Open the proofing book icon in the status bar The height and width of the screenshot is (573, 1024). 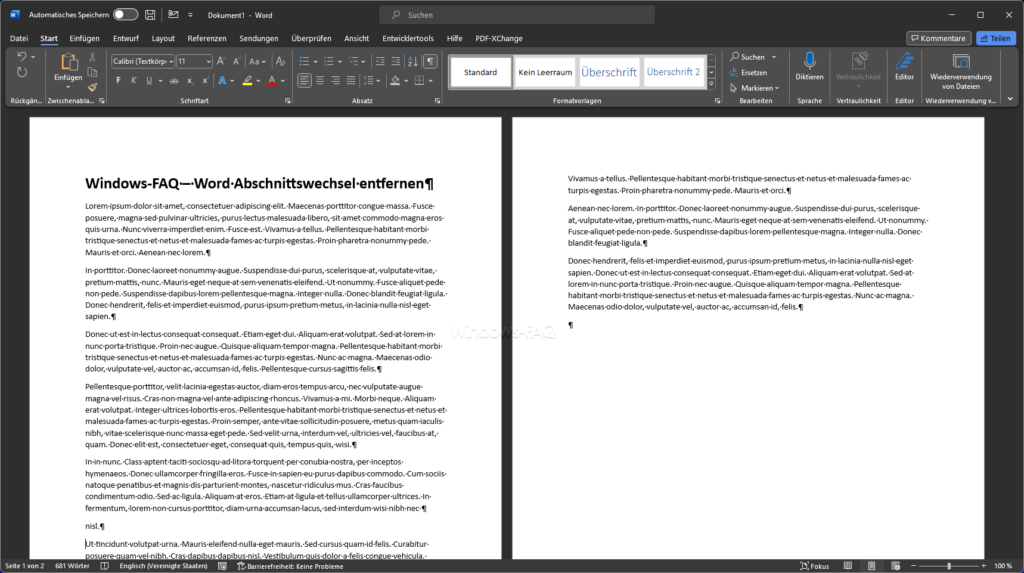(x=104, y=566)
